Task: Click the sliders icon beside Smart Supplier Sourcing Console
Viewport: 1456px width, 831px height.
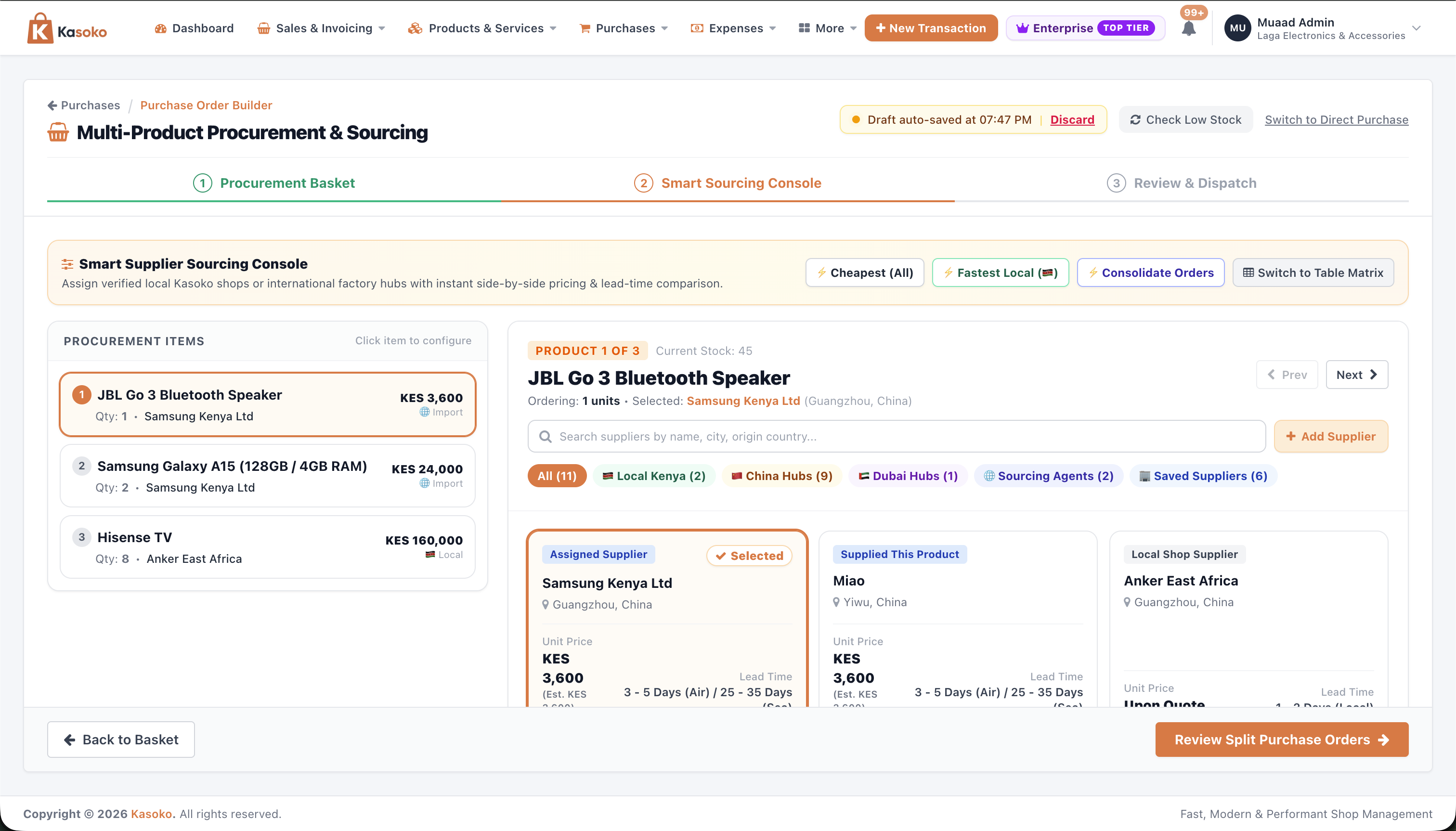Action: [x=67, y=264]
